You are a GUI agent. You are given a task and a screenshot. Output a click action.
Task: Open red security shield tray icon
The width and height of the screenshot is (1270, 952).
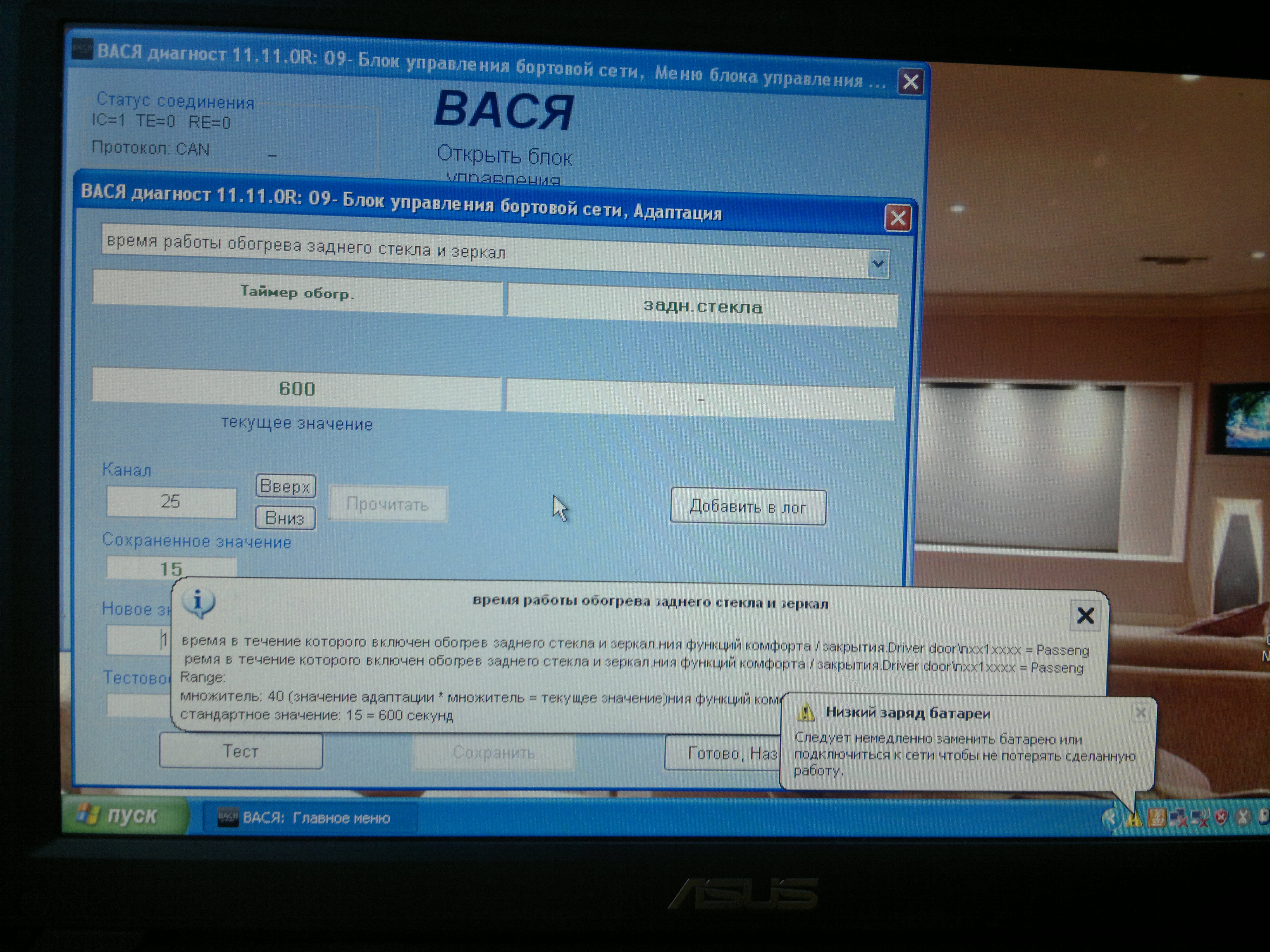click(1220, 817)
